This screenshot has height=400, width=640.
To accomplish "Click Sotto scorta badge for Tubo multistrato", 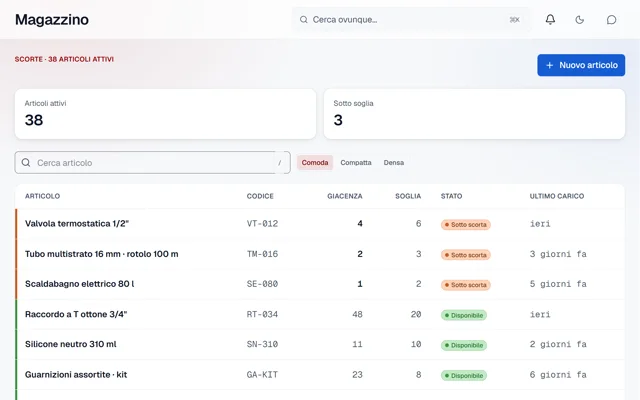I will (466, 255).
